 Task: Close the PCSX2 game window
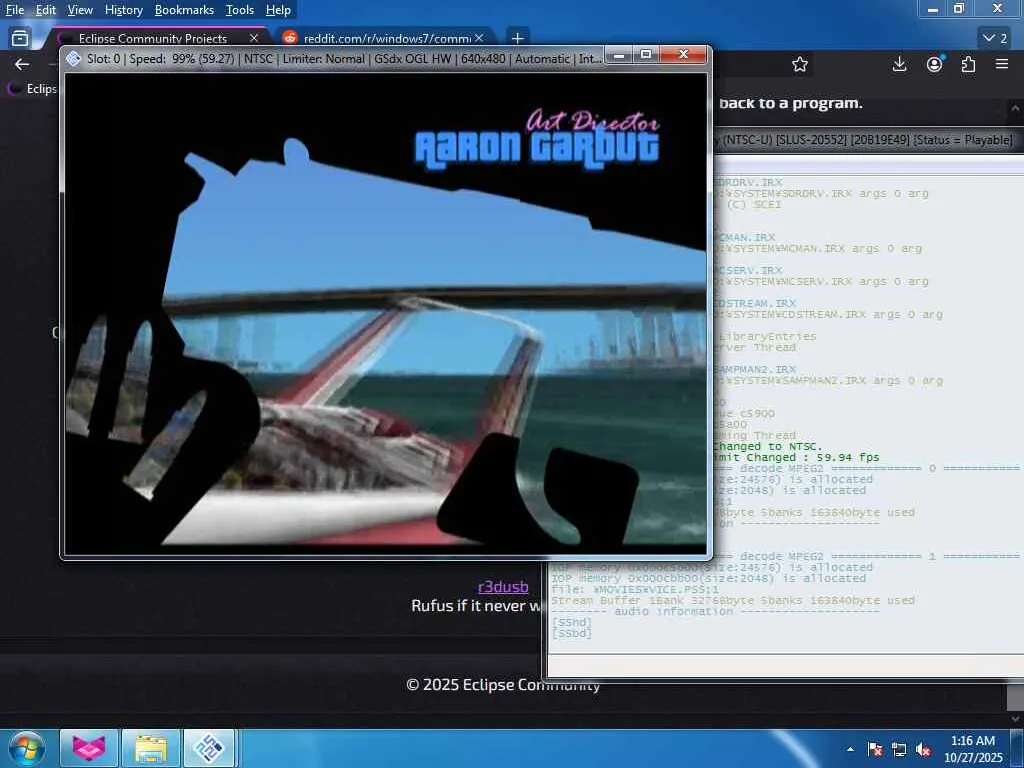click(683, 55)
